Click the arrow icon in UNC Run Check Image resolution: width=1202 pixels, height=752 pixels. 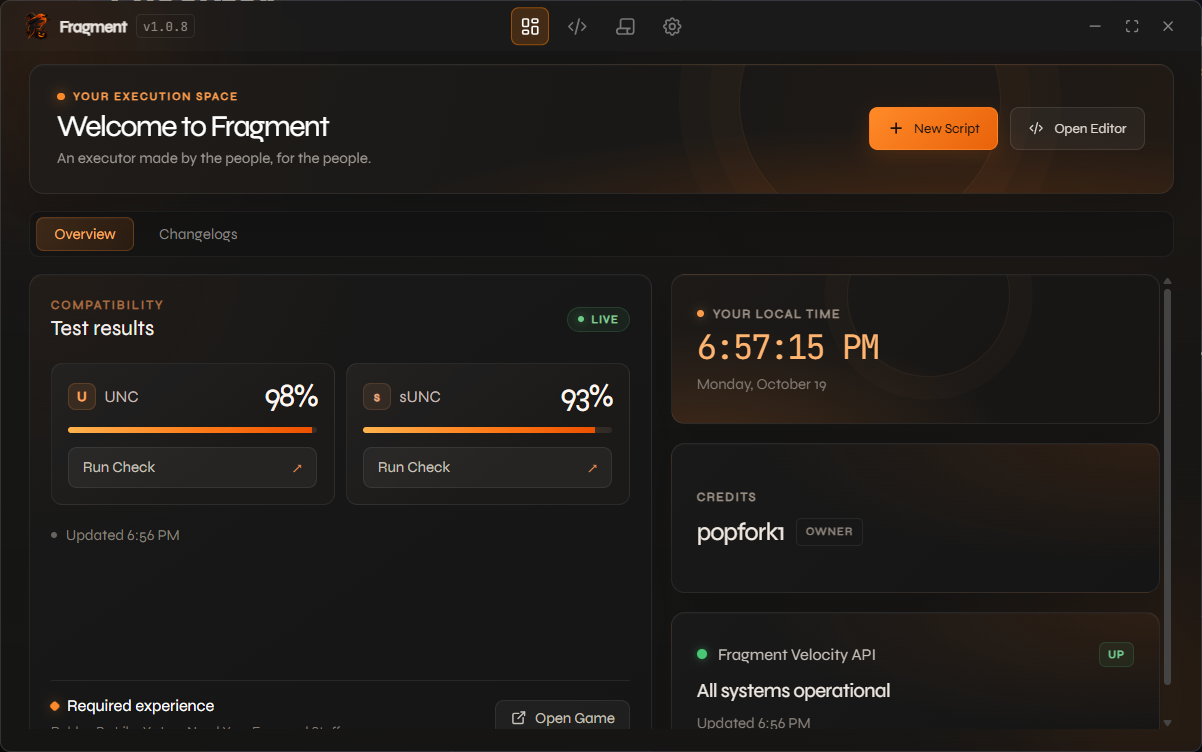click(x=297, y=468)
